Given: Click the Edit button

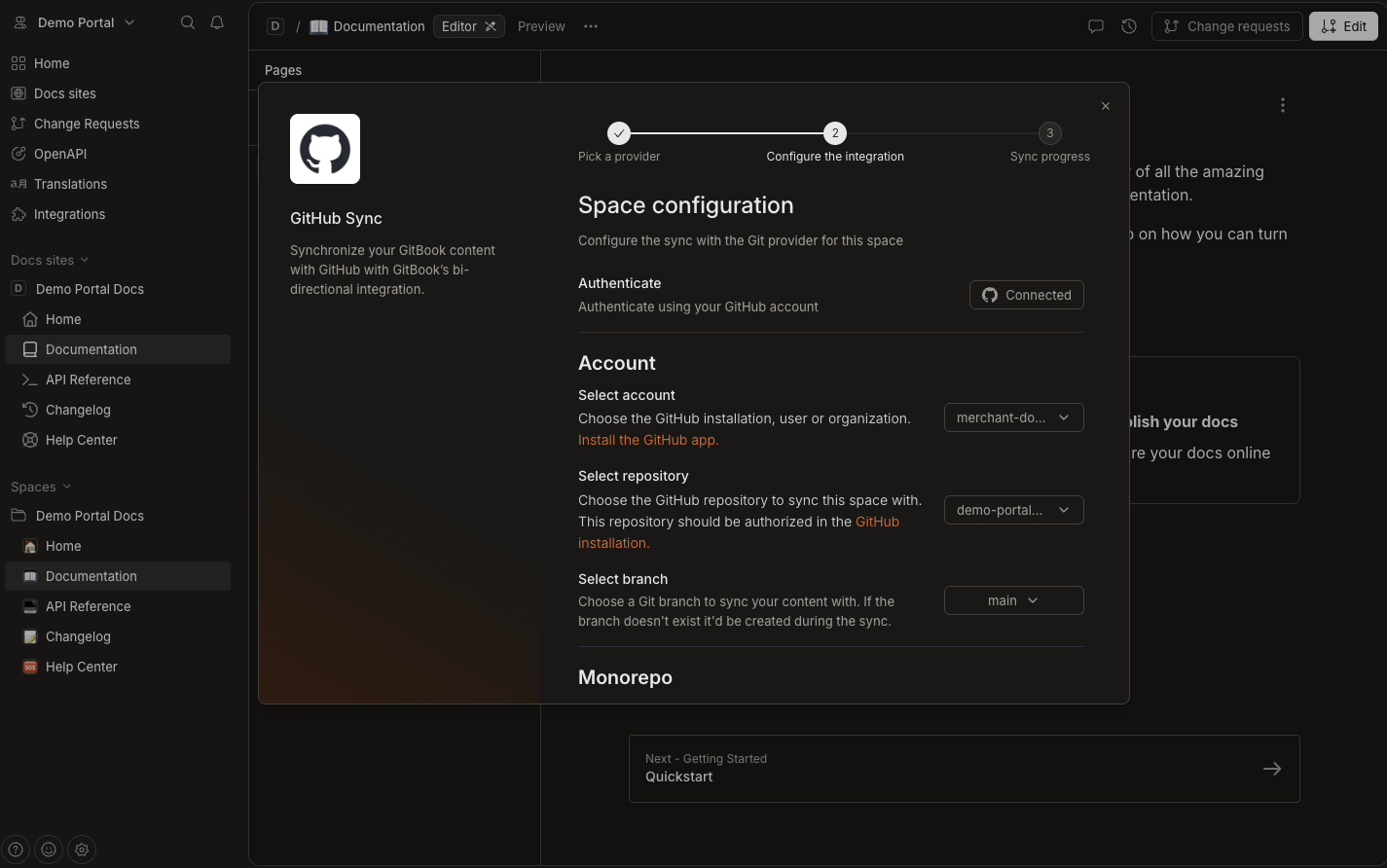Looking at the screenshot, I should point(1343,26).
